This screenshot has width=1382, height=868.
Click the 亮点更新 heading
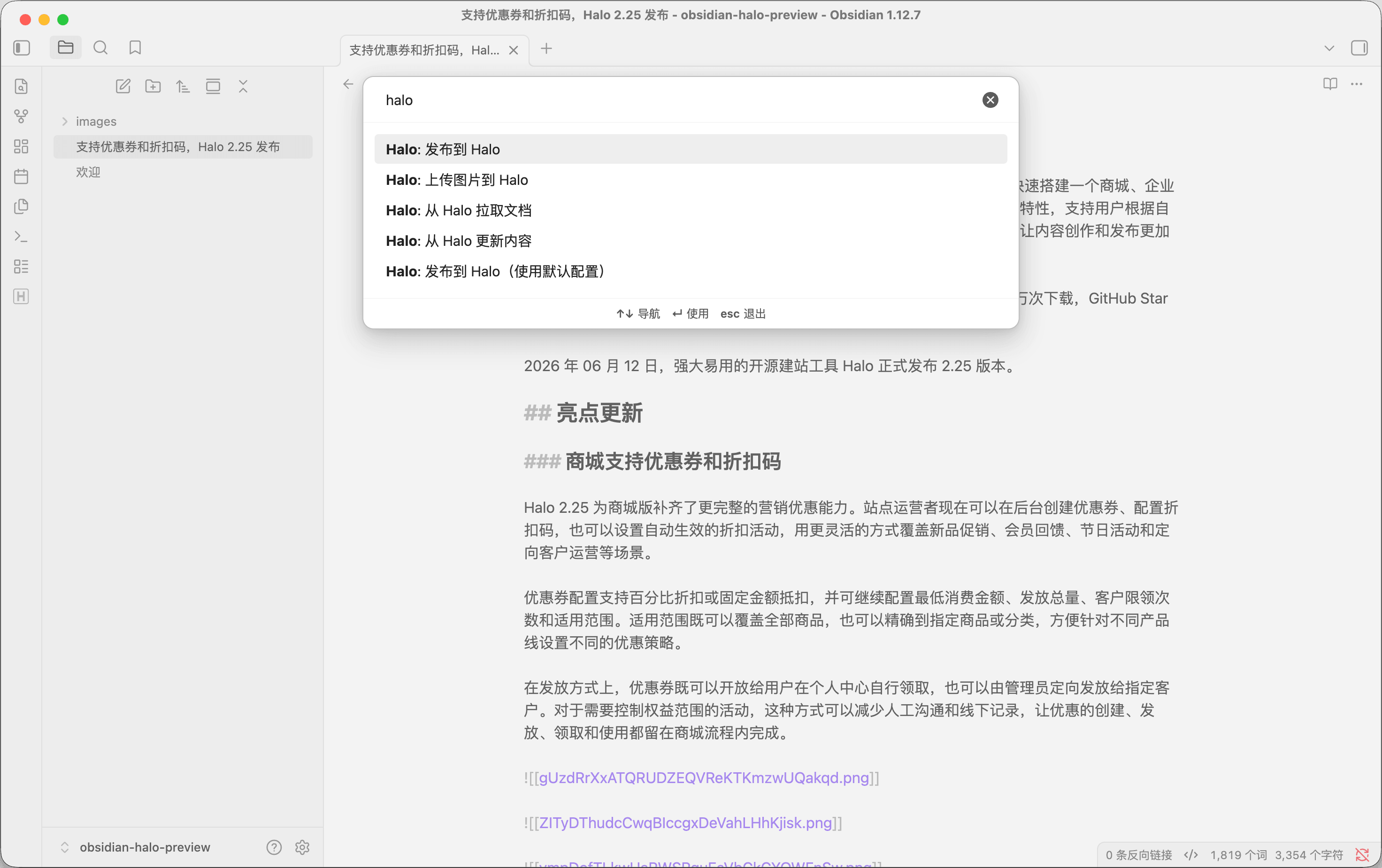[x=599, y=413]
